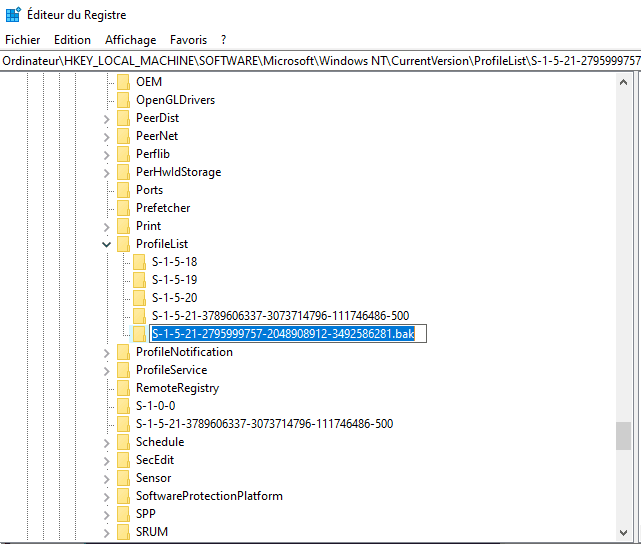The height and width of the screenshot is (544, 641).
Task: Click the S-1-0-0 folder icon
Action: [x=123, y=405]
